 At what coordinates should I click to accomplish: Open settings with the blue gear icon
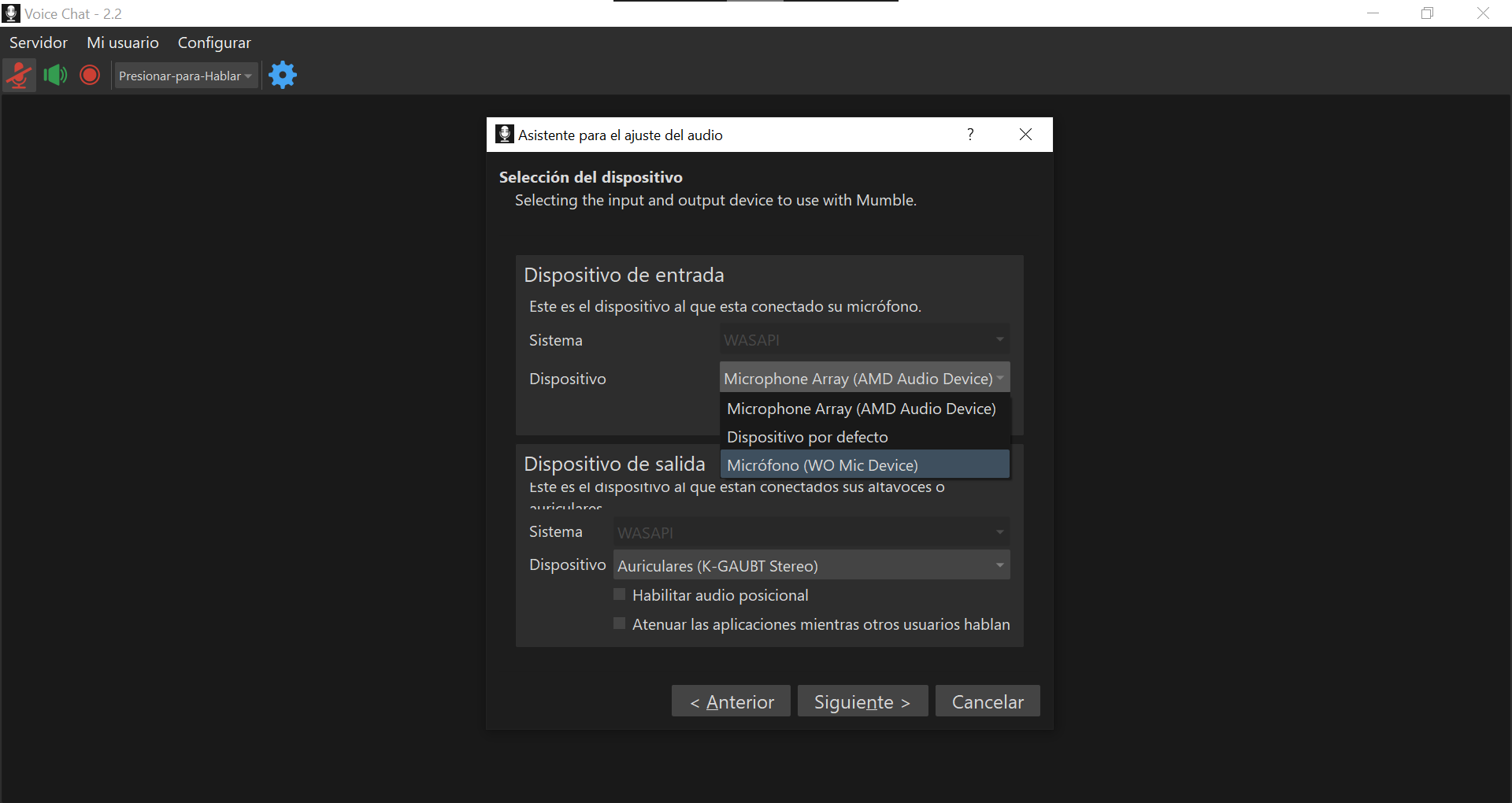[283, 76]
